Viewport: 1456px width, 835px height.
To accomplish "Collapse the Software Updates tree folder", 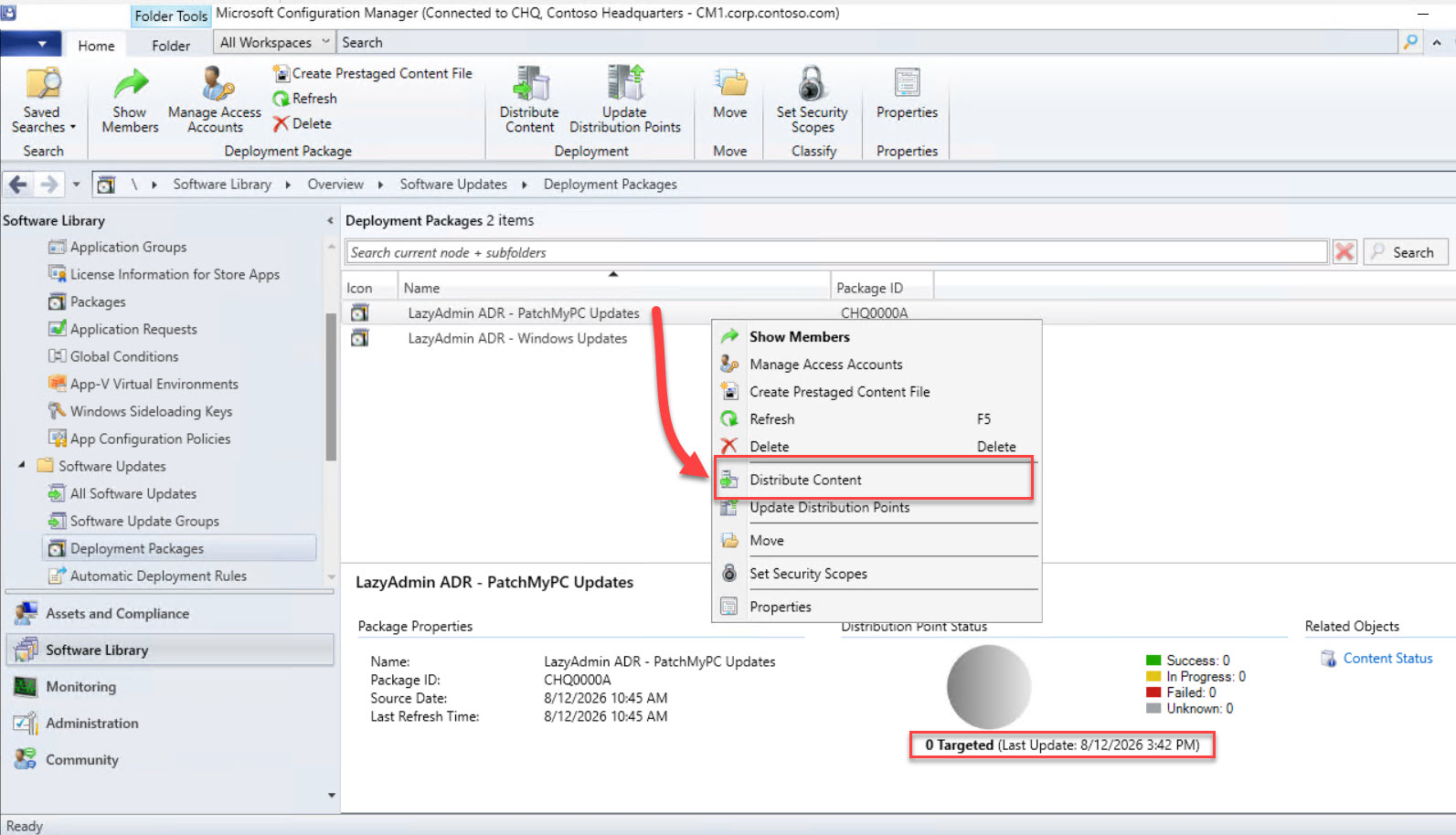I will [x=22, y=466].
